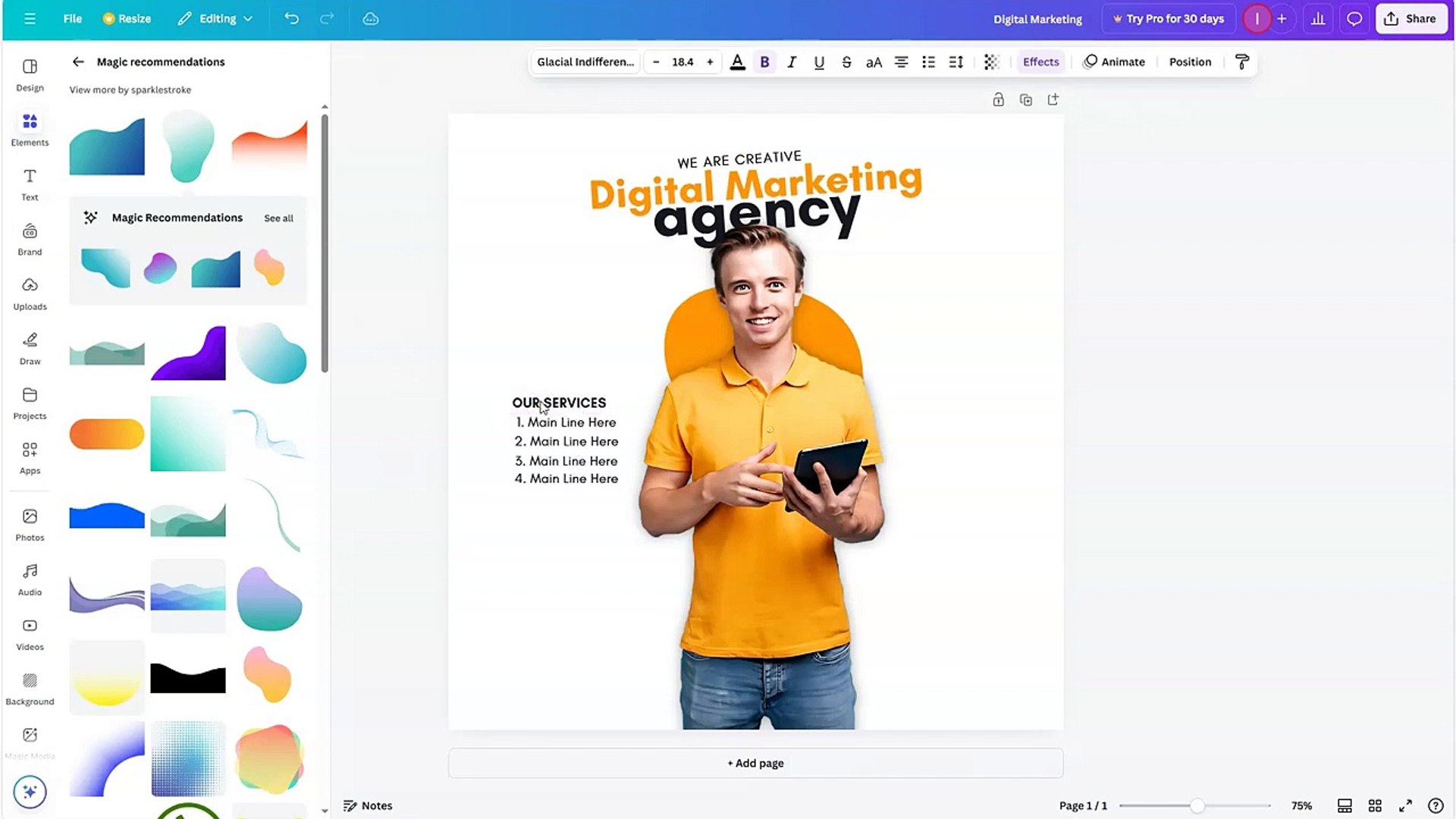The width and height of the screenshot is (1456, 819).
Task: Lock the selected text element
Action: pyautogui.click(x=998, y=99)
